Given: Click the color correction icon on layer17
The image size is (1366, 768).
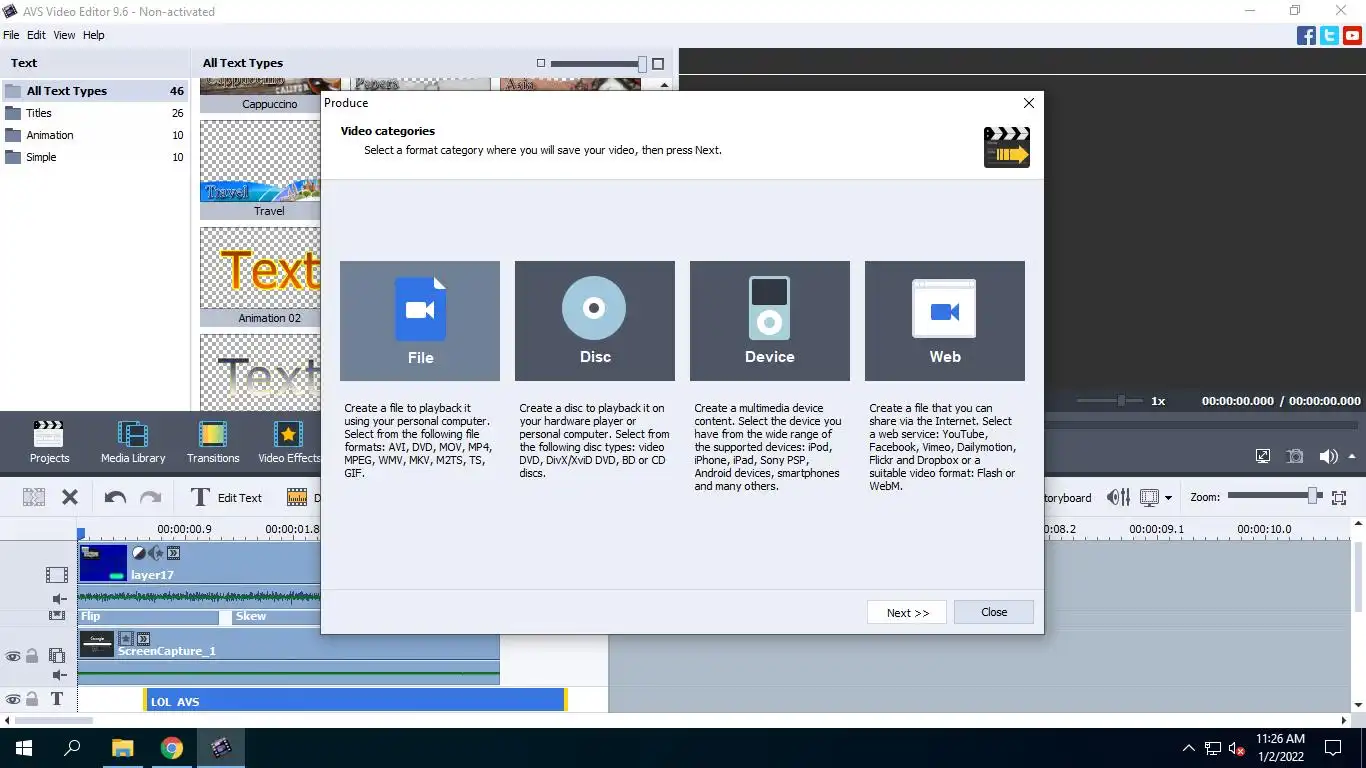Looking at the screenshot, I should tap(139, 553).
